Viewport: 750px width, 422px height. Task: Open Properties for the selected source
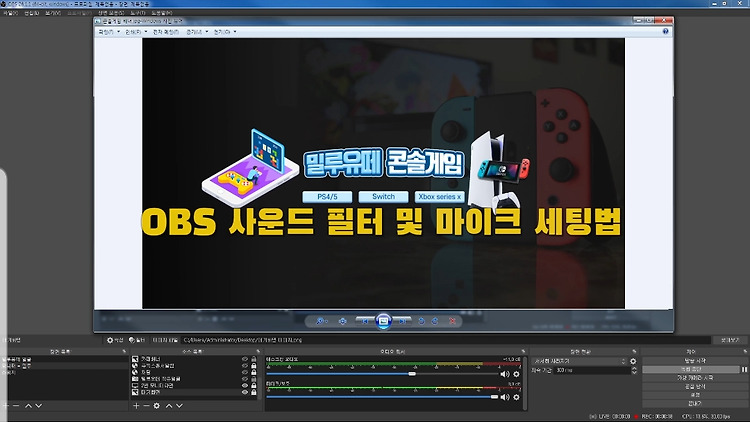pyautogui.click(x=115, y=340)
